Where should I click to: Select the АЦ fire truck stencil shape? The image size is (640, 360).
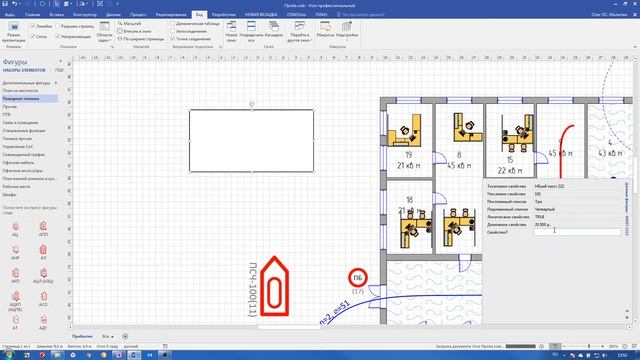(15, 229)
